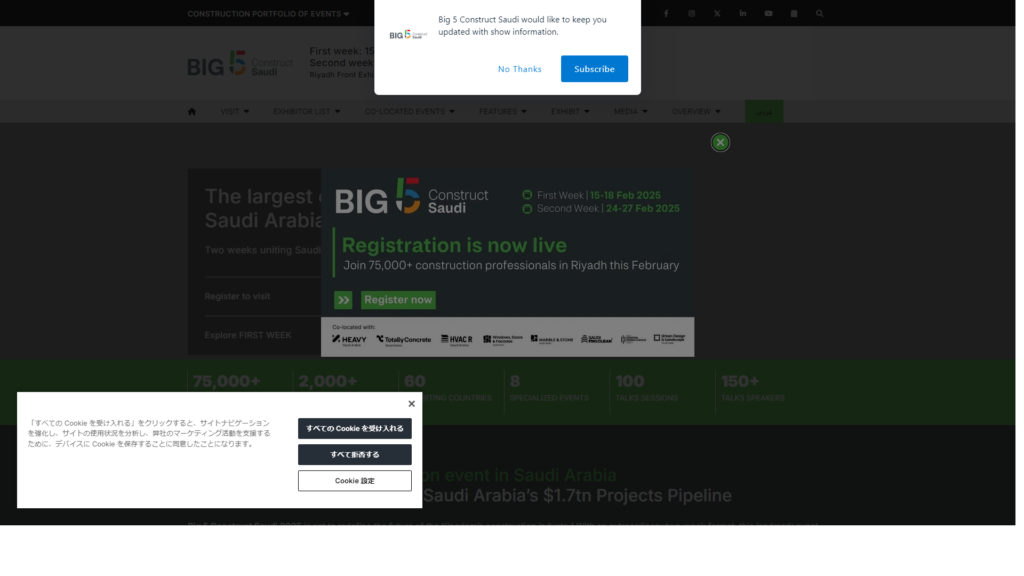Click Register now in popup
Viewport: 1024px width, 576px height.
tap(398, 300)
